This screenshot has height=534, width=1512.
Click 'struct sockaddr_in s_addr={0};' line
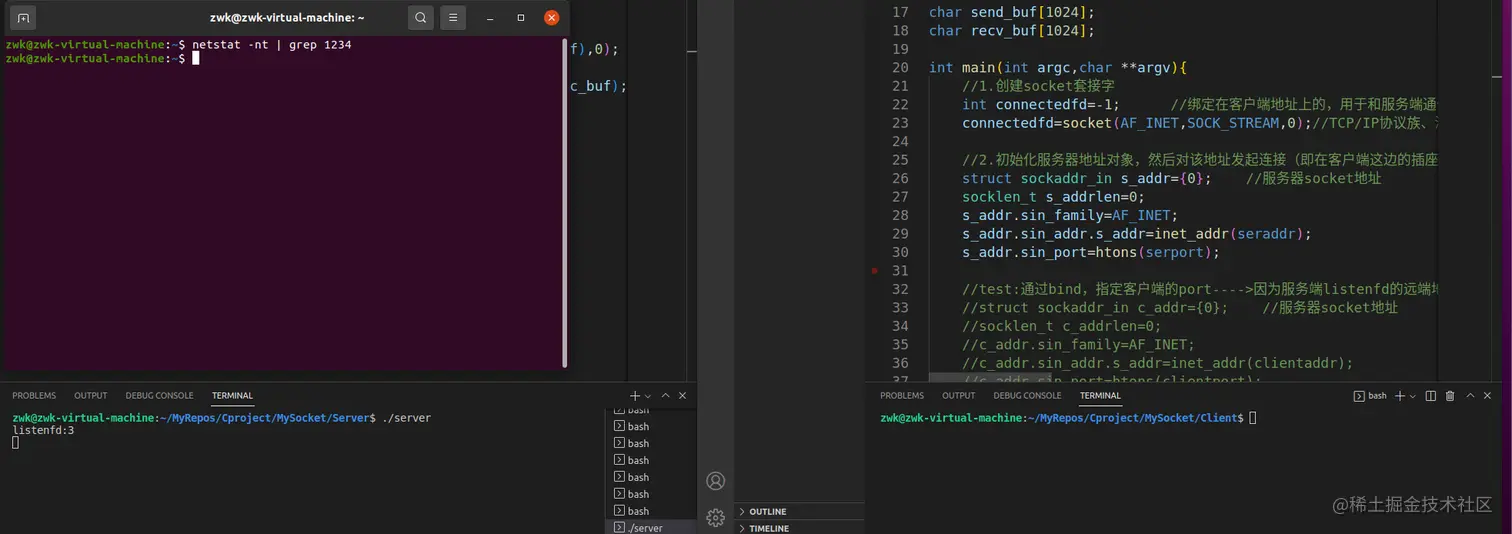click(1087, 178)
